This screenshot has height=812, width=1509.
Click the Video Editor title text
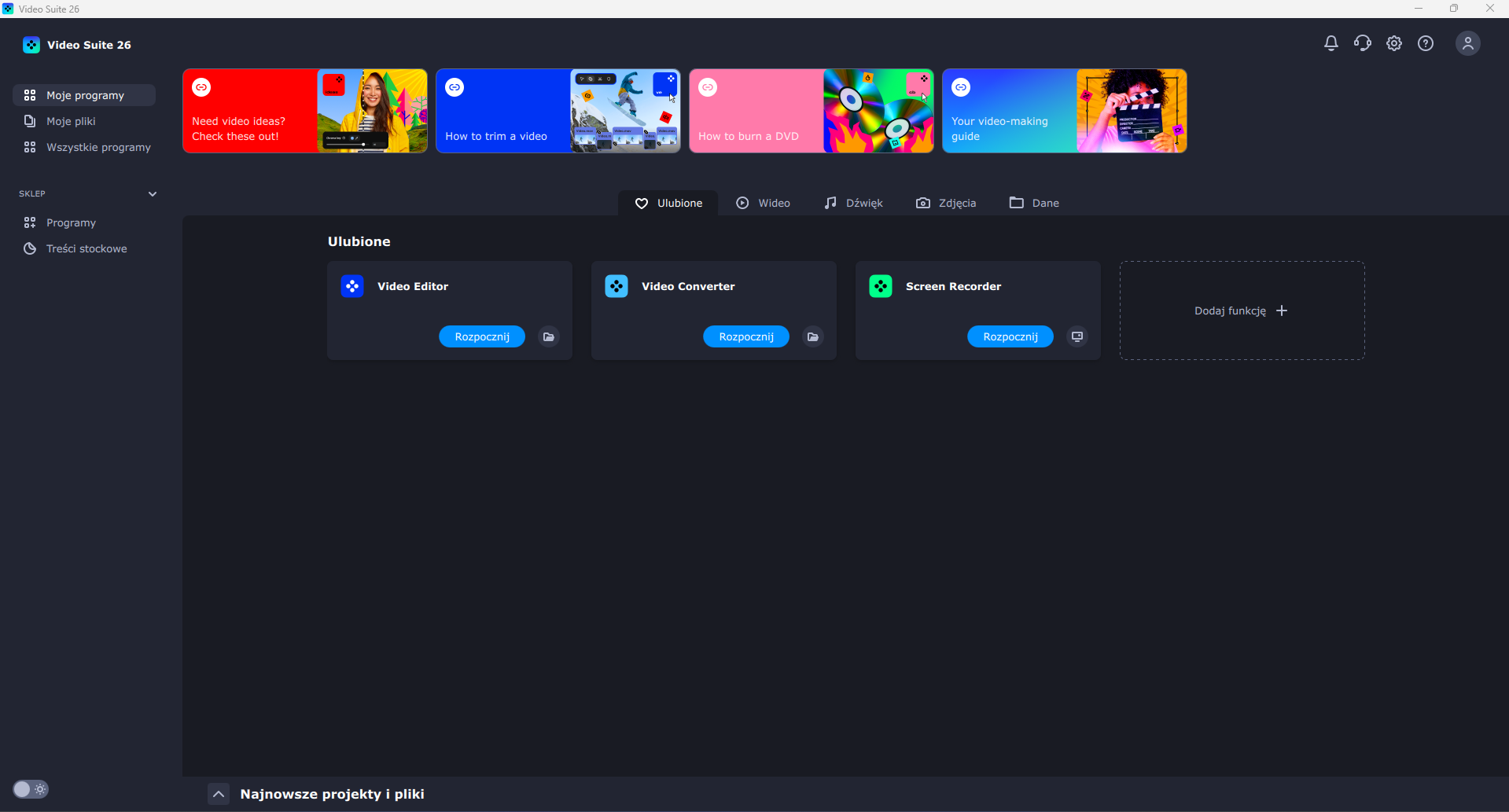[413, 286]
